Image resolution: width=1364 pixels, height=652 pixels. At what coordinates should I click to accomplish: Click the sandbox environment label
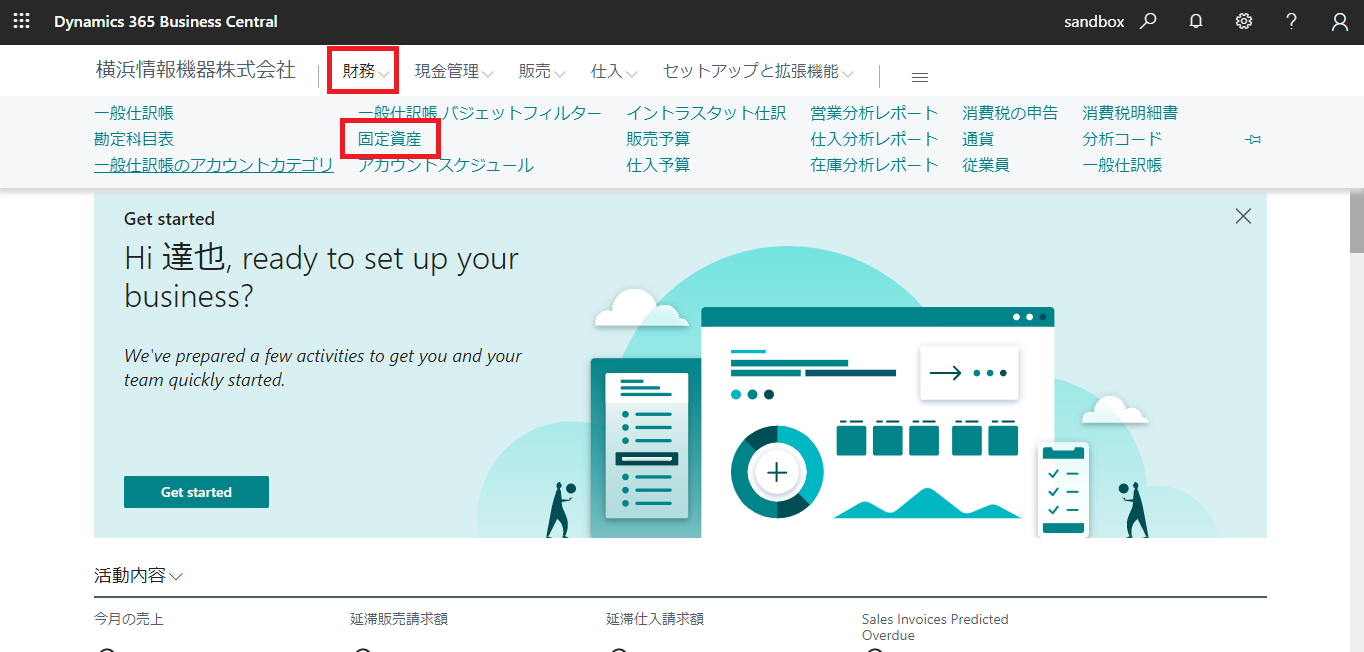[1094, 21]
